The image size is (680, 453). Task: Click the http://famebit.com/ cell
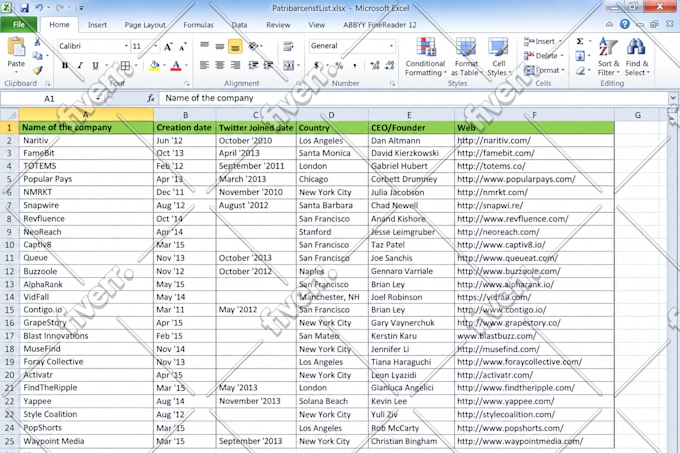click(x=534, y=153)
